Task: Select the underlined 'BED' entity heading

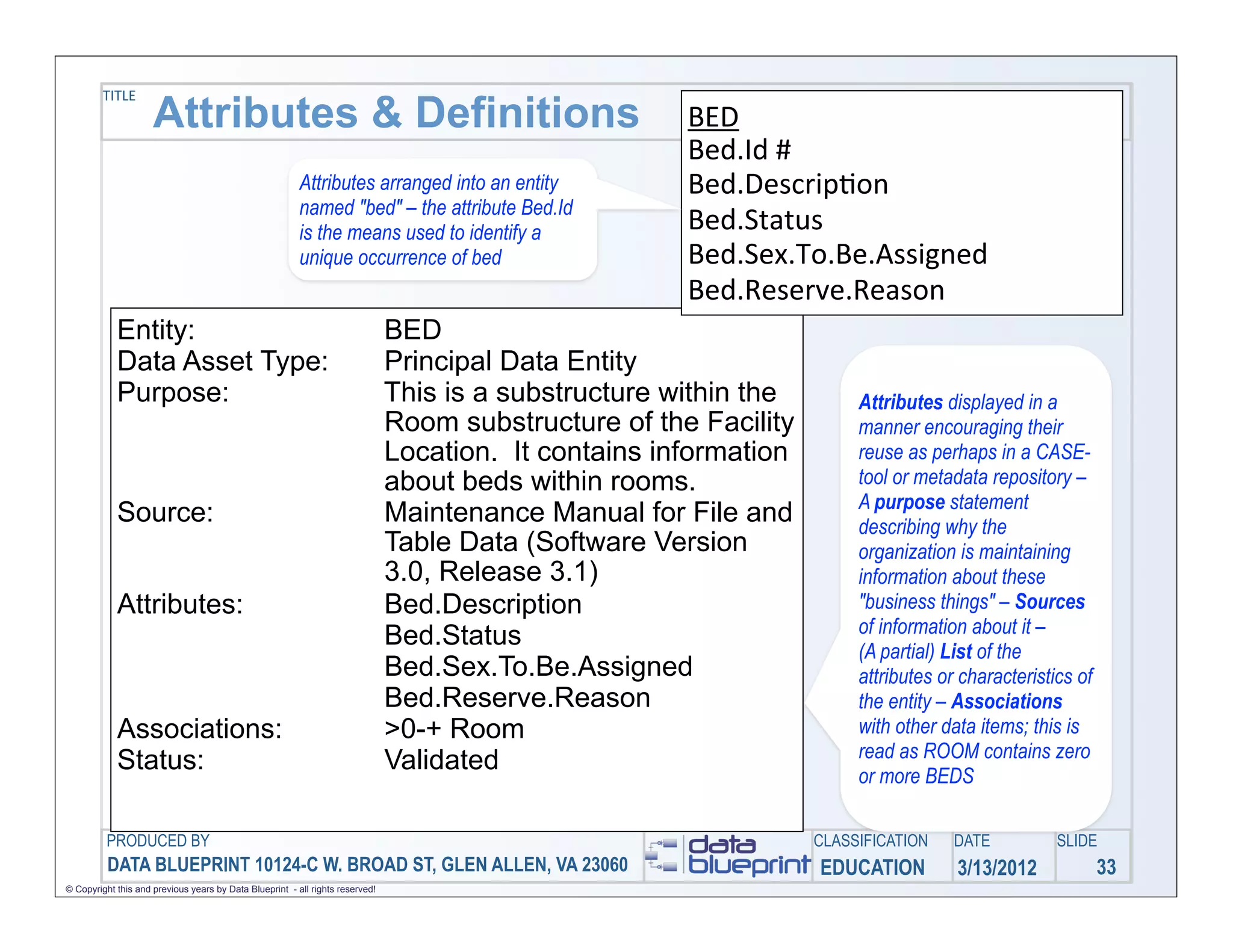Action: [x=713, y=116]
